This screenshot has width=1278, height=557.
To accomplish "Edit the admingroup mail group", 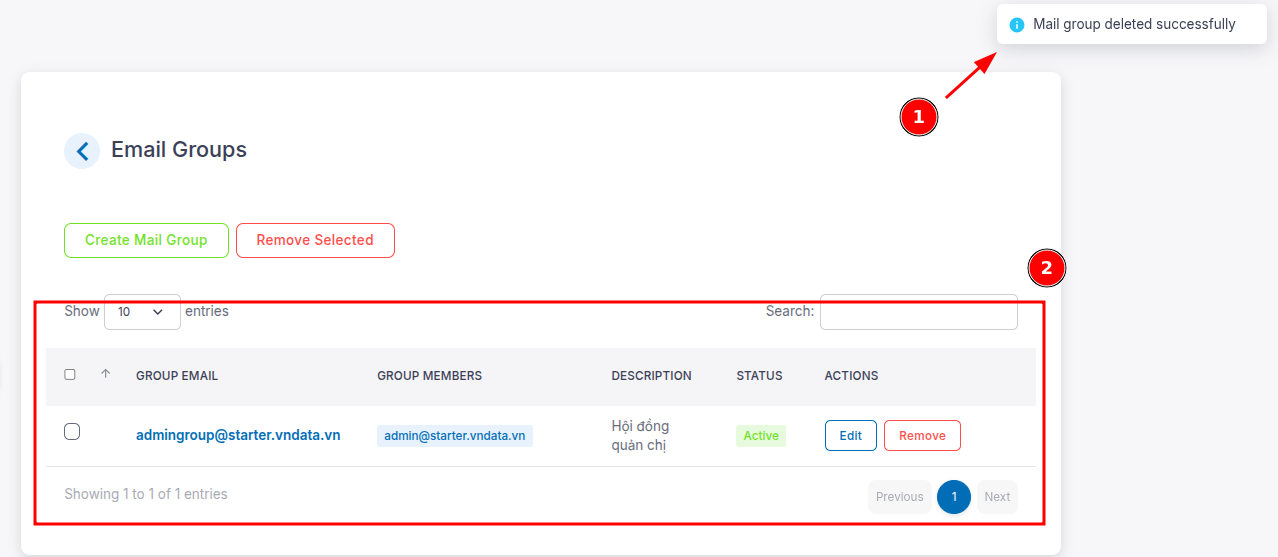I will click(851, 436).
